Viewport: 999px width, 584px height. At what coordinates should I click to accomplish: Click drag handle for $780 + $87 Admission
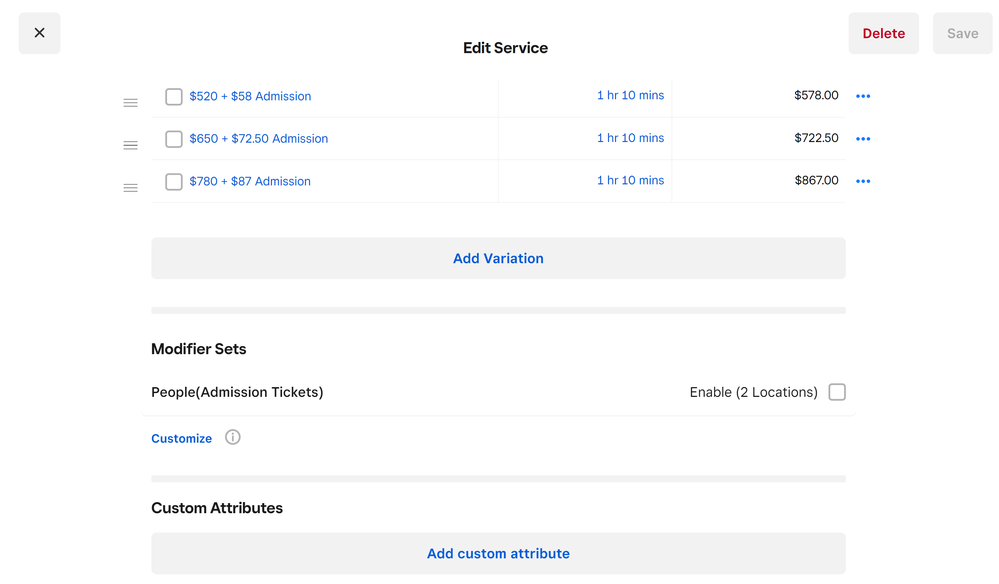coord(130,188)
